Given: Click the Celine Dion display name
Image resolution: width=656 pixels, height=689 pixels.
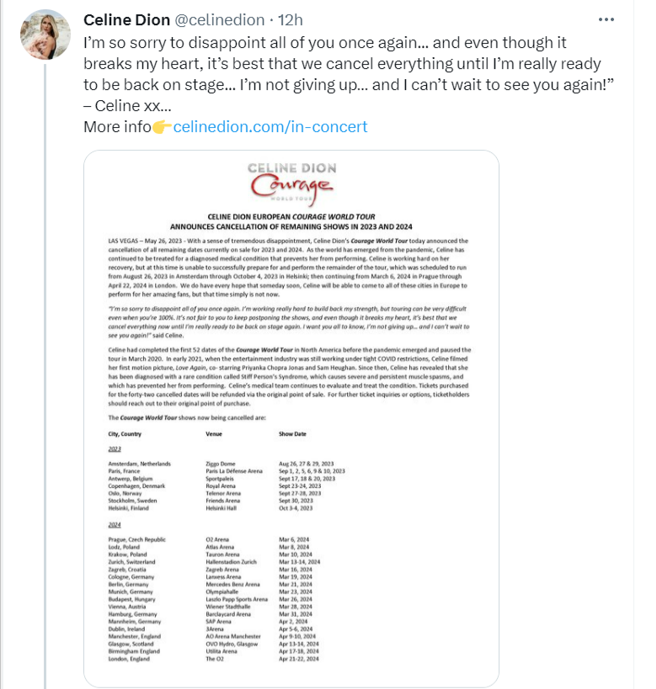Looking at the screenshot, I should pos(135,20).
